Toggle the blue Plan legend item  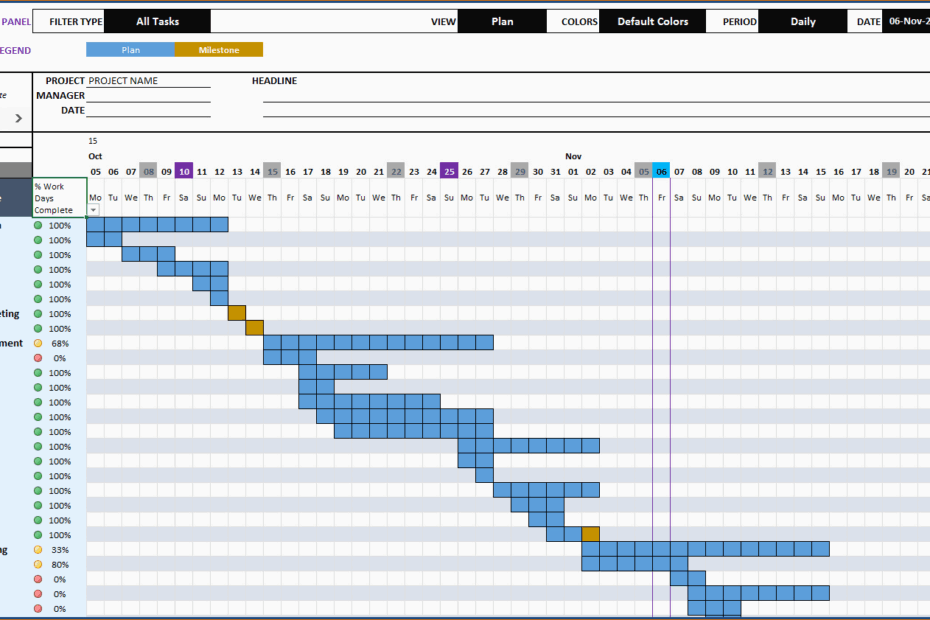129,47
